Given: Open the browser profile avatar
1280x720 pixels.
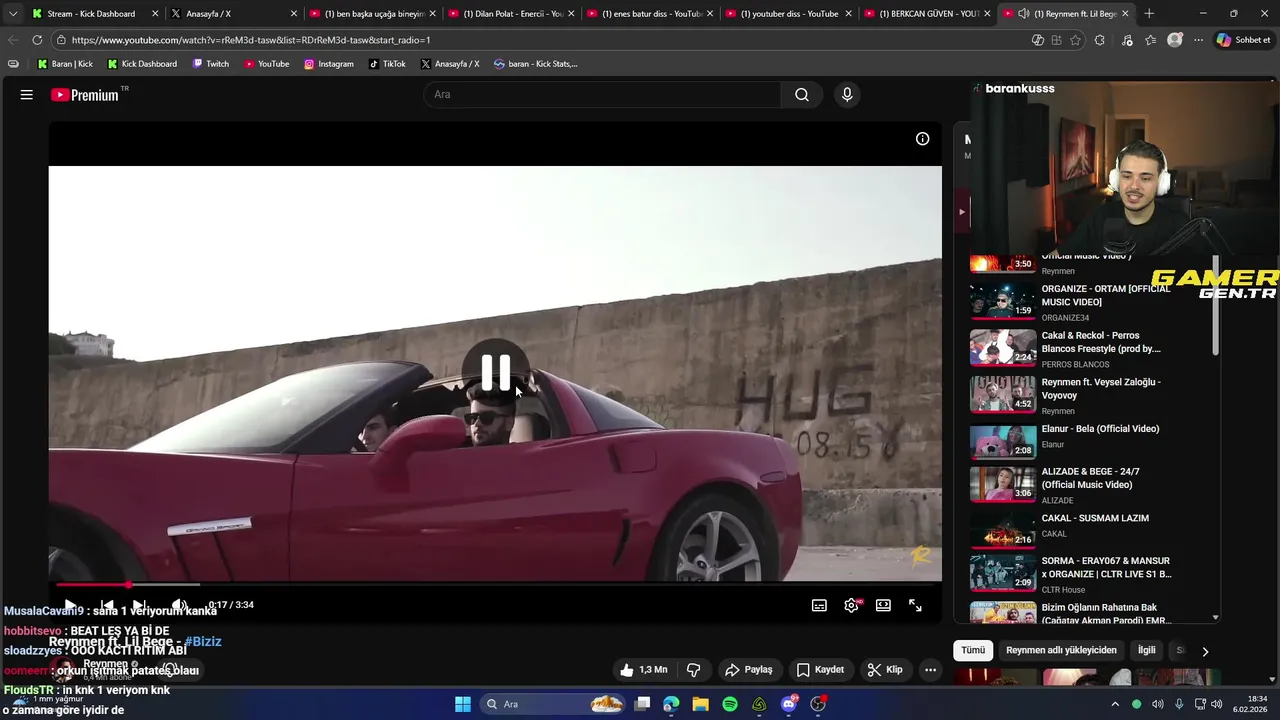Looking at the screenshot, I should click(x=1175, y=40).
